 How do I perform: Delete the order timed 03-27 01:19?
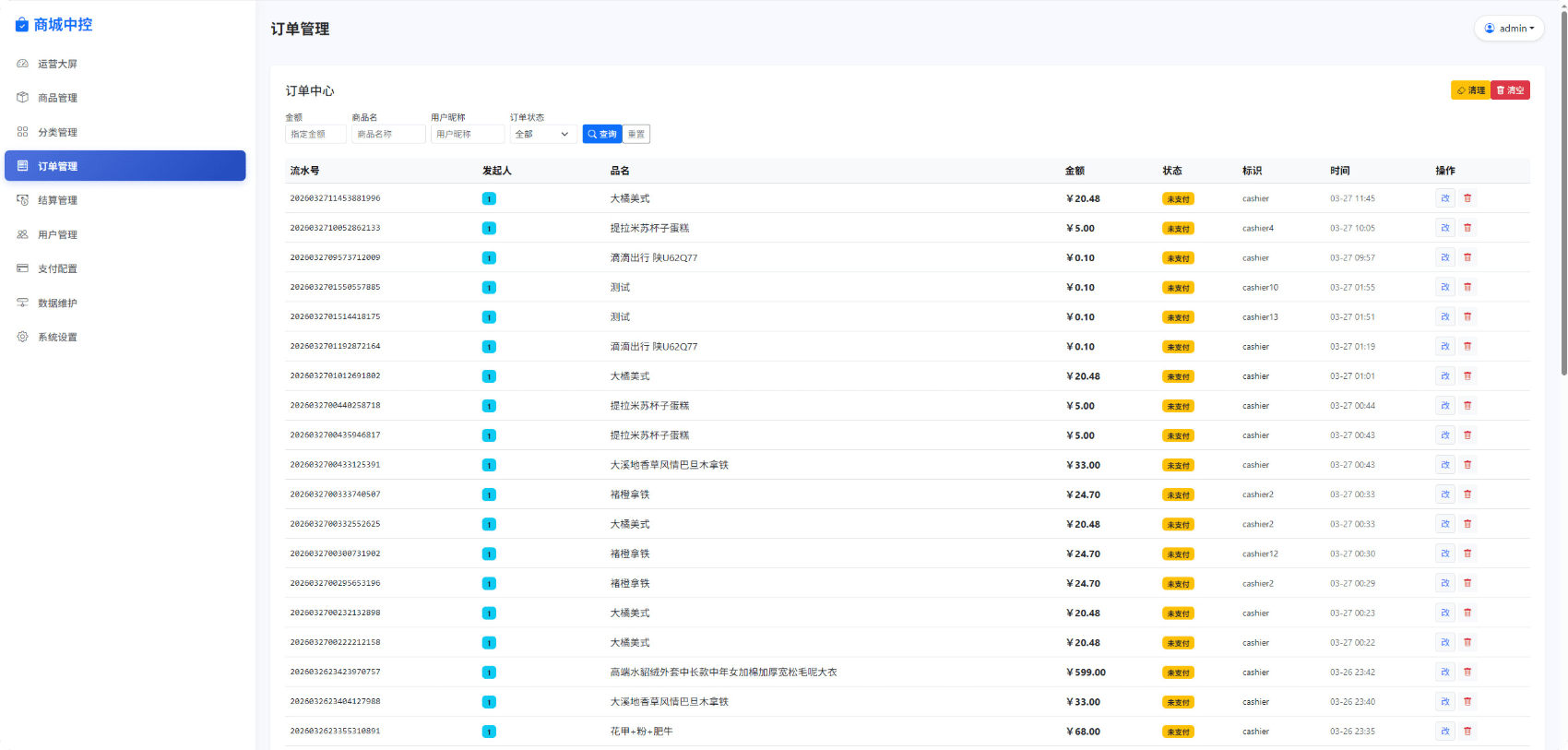(x=1467, y=346)
